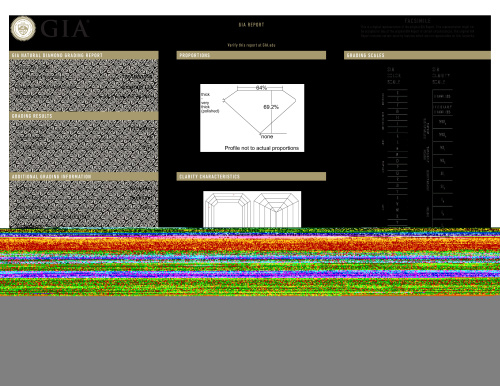Click the Profile not to actual proportions caption

(x=262, y=148)
